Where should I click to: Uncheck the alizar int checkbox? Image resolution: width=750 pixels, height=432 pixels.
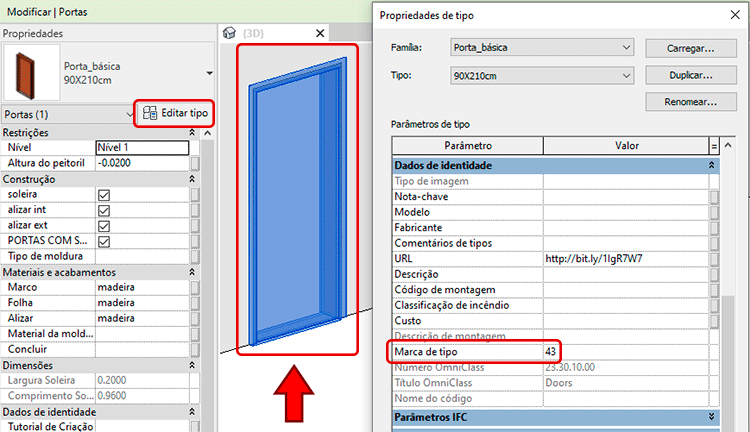click(103, 211)
